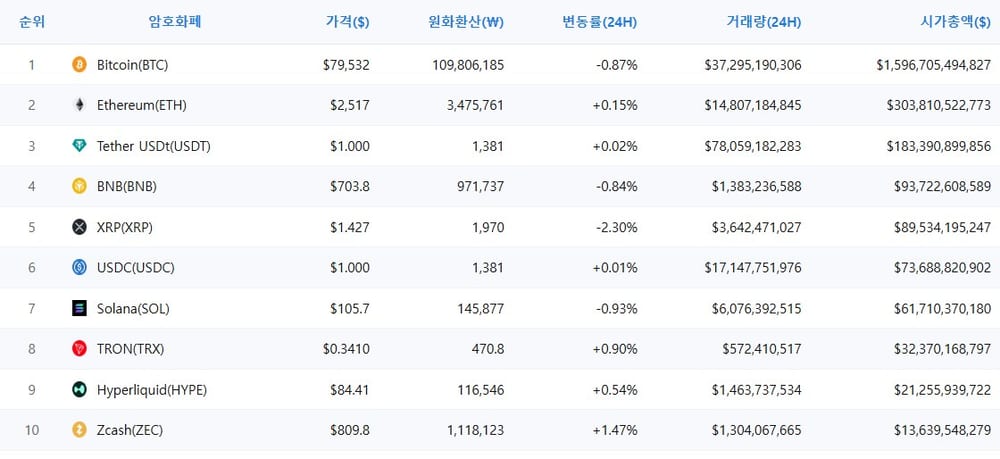Select Hyperliquid change +0.54%

[615, 390]
